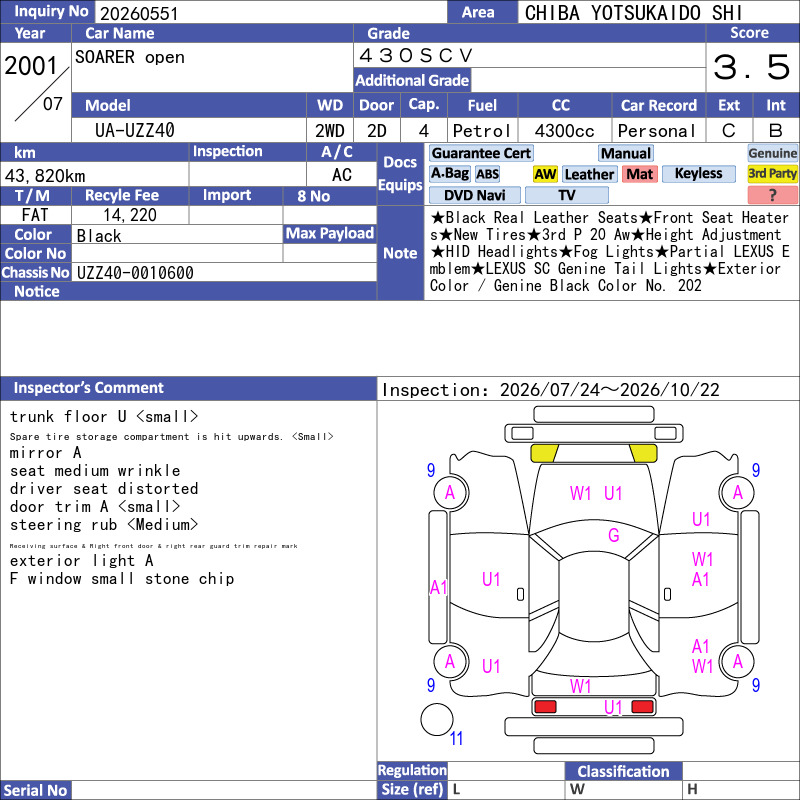Click the left red tail light

[545, 707]
